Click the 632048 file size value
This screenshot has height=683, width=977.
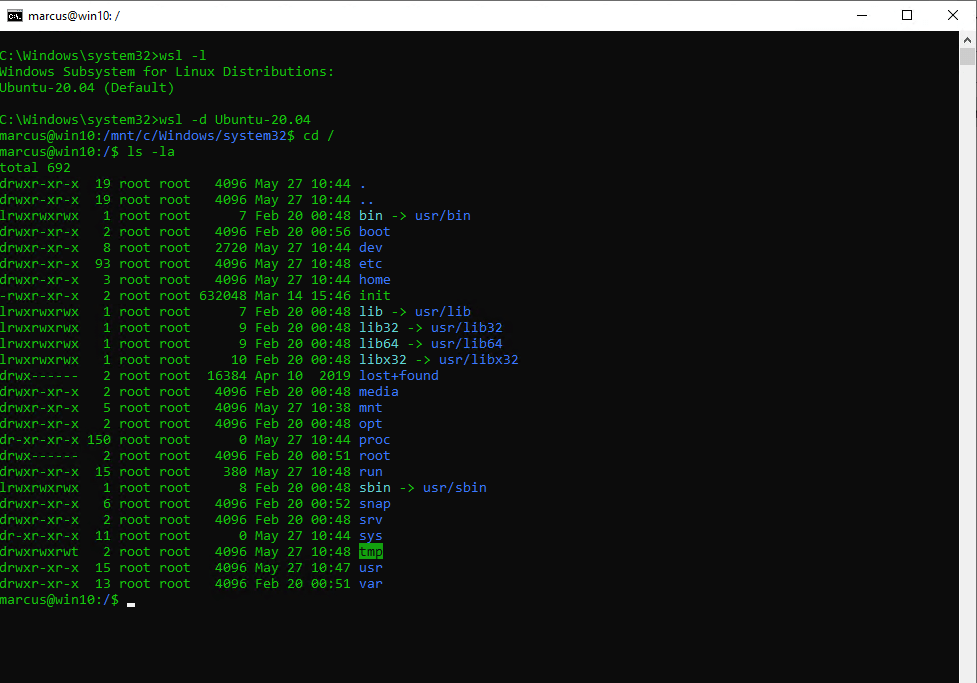223,296
